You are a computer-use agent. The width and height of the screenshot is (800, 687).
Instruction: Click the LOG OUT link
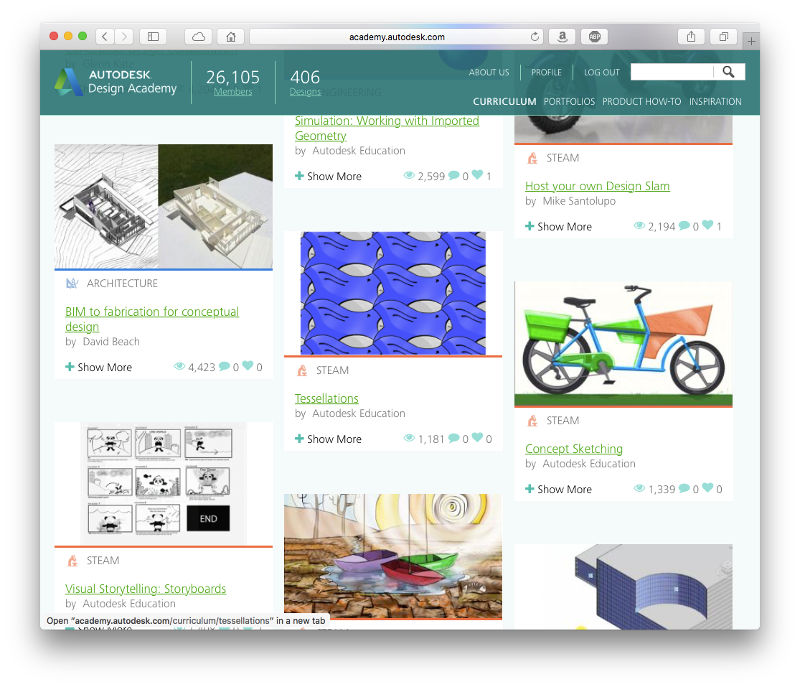tap(602, 72)
